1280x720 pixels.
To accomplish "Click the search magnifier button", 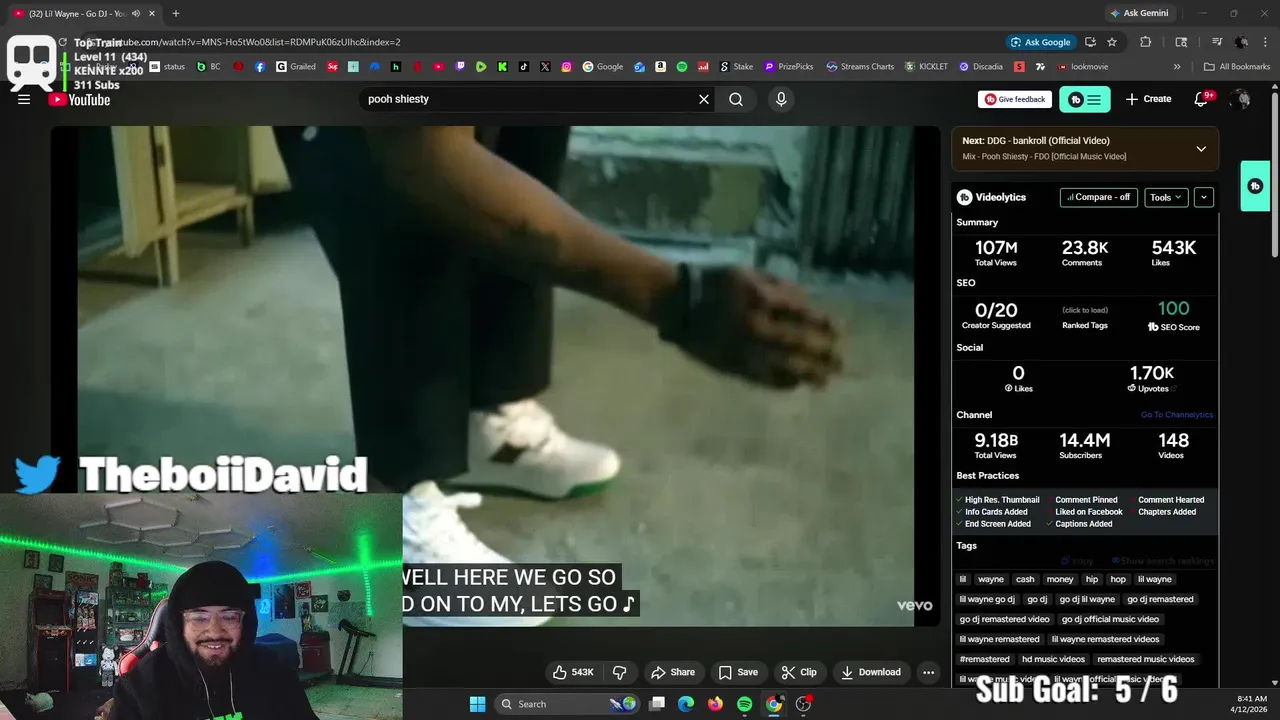I will [736, 99].
